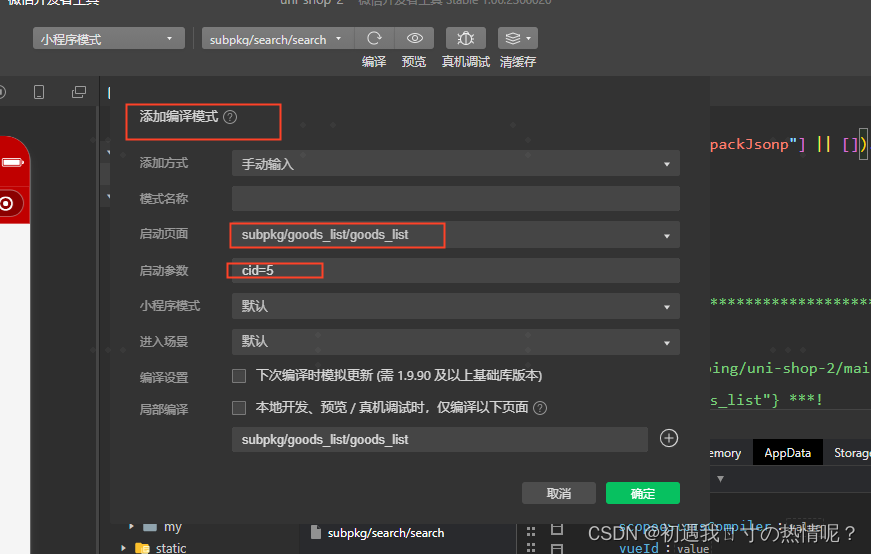Toggle the phone simulator icon
Image resolution: width=871 pixels, height=554 pixels.
pyautogui.click(x=39, y=92)
